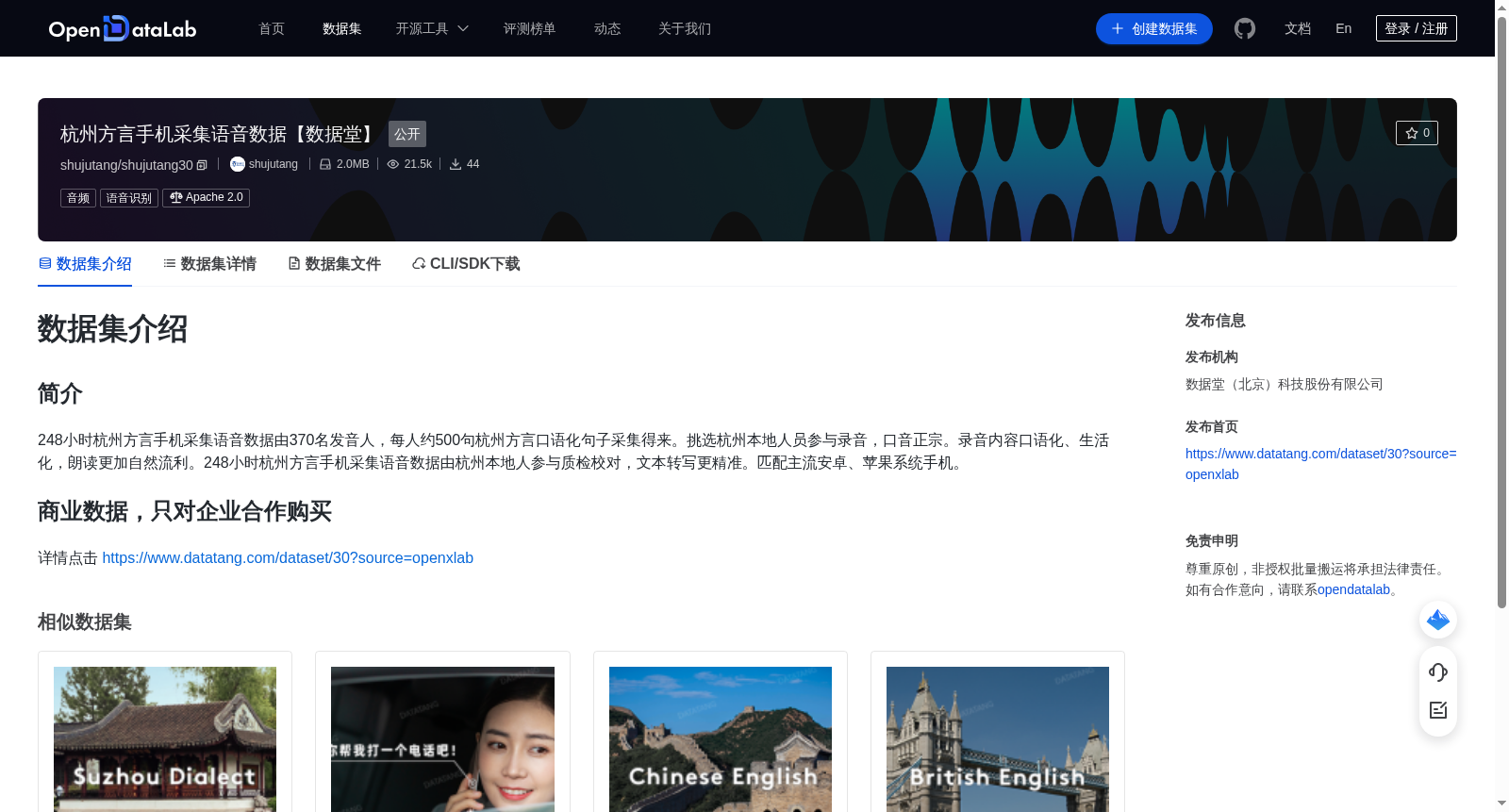Screen dimensions: 1509x812
Task: Click the 音频 tag
Action: (78, 198)
